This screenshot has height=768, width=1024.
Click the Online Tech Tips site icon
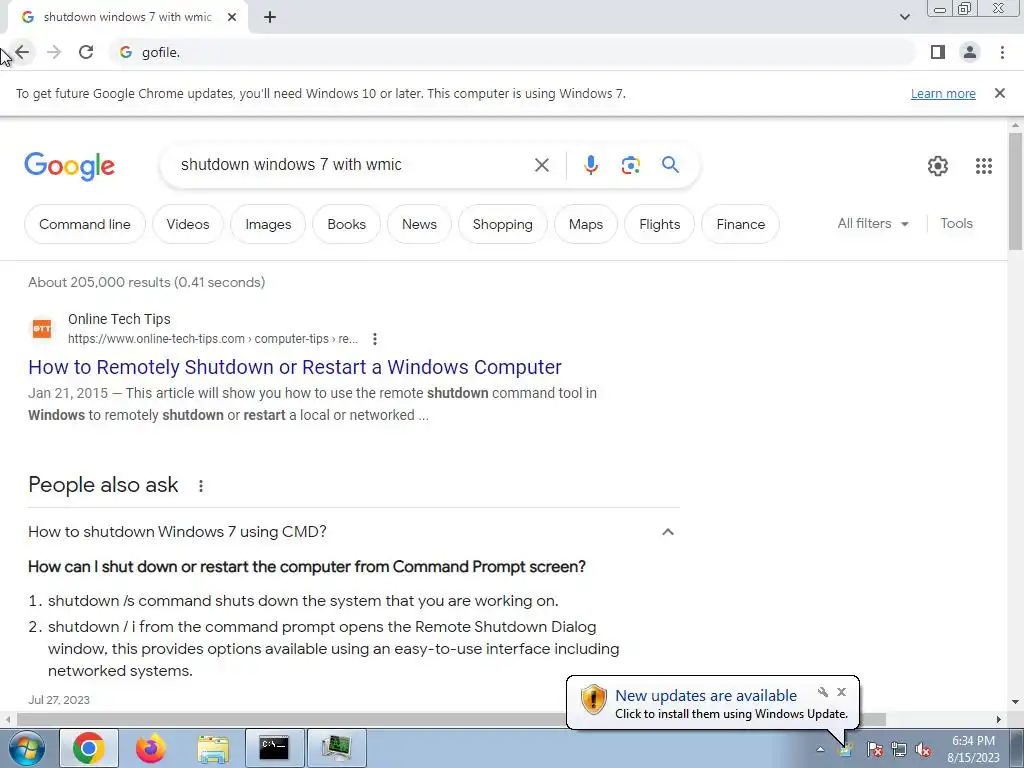point(42,328)
